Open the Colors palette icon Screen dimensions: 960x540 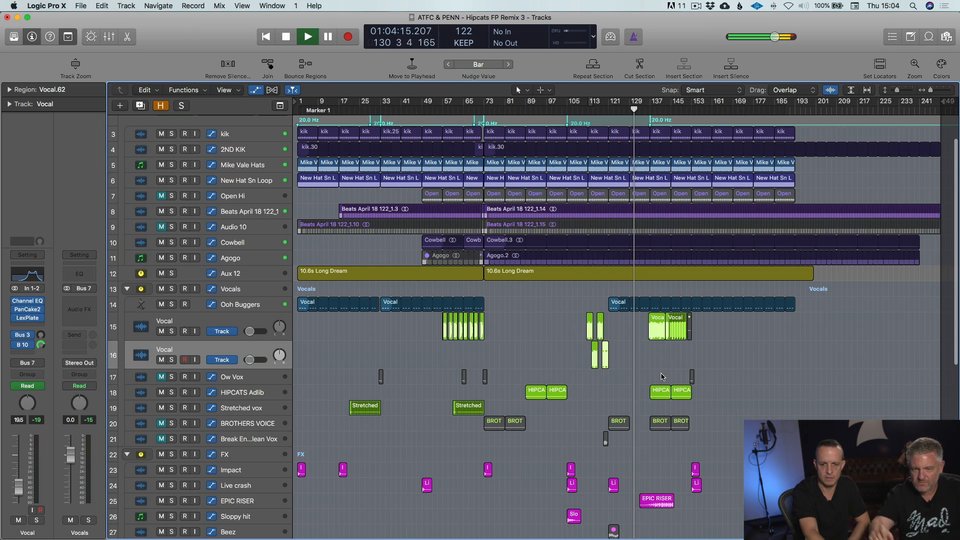click(x=942, y=64)
